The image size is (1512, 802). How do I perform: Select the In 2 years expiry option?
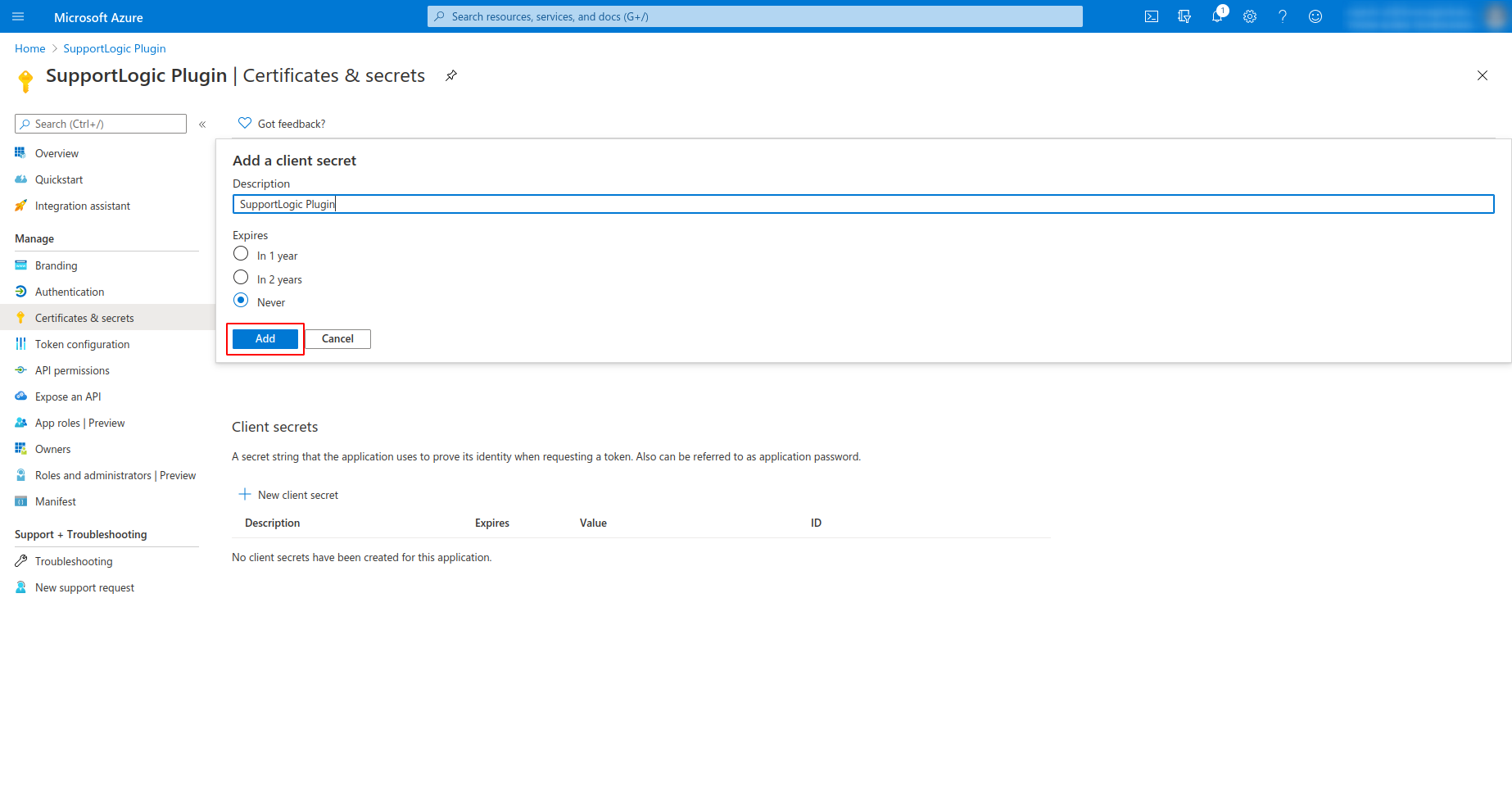[241, 277]
